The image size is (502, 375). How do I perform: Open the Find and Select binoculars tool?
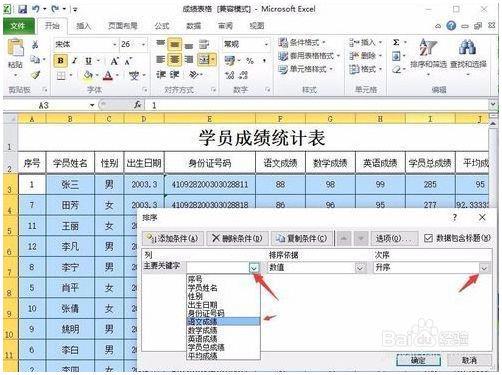click(x=468, y=54)
